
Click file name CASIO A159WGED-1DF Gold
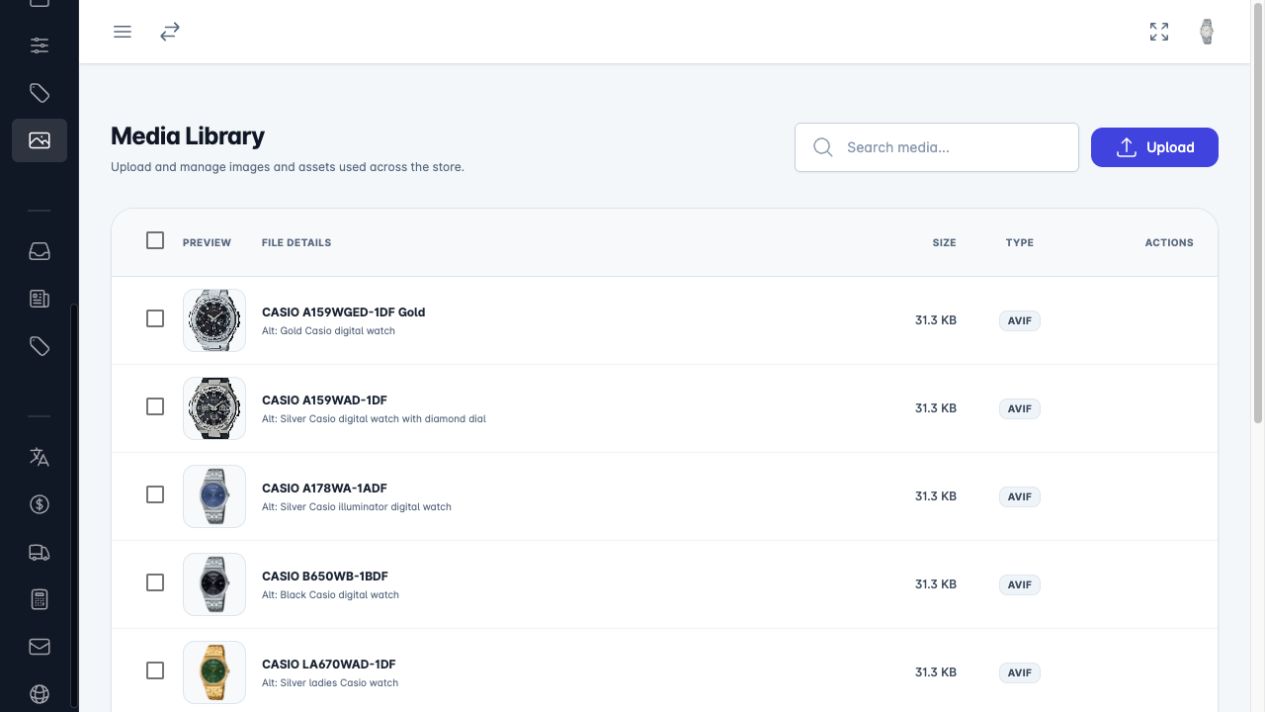pyautogui.click(x=343, y=312)
